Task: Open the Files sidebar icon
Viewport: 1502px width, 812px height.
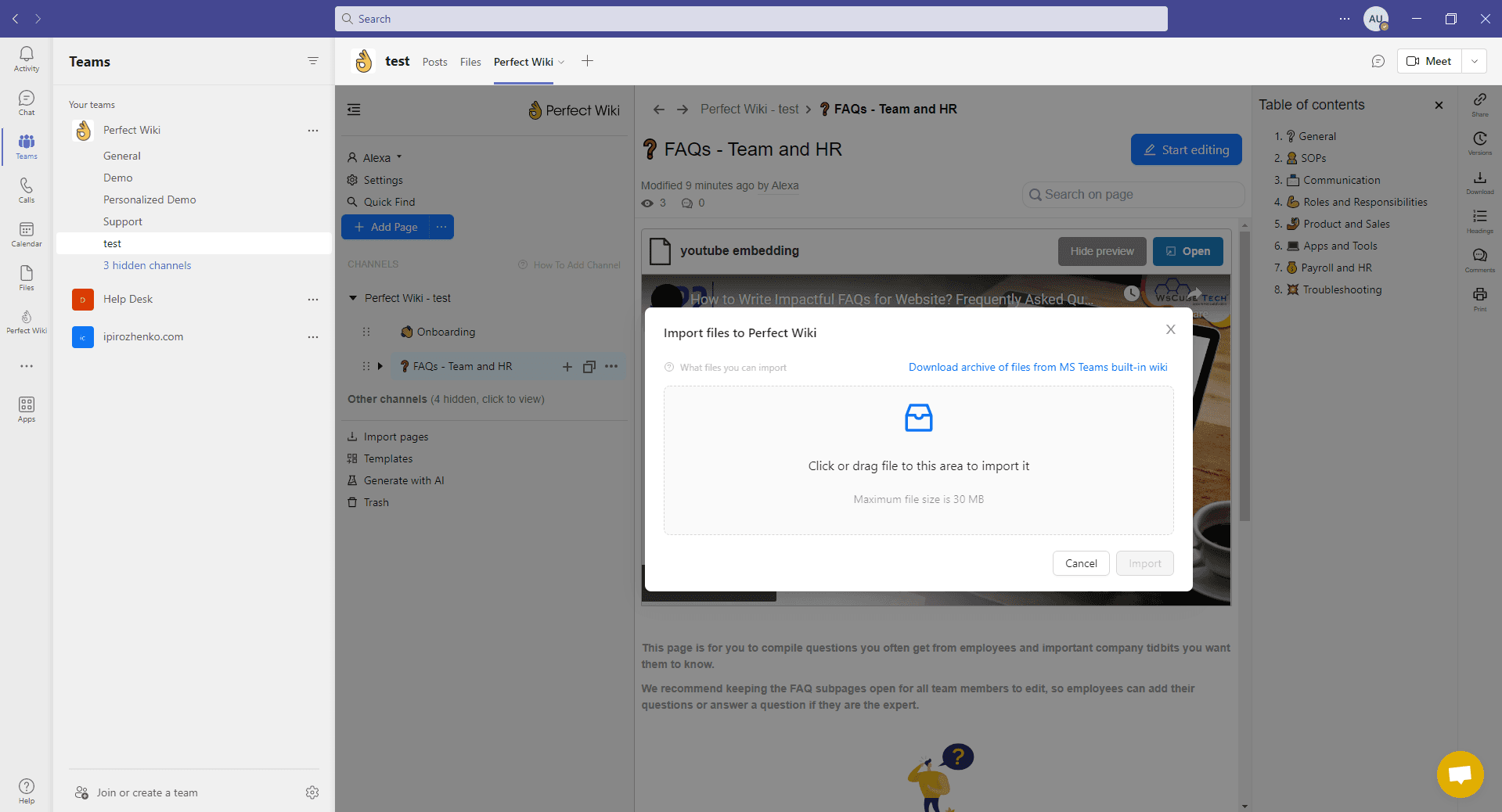Action: click(x=27, y=278)
